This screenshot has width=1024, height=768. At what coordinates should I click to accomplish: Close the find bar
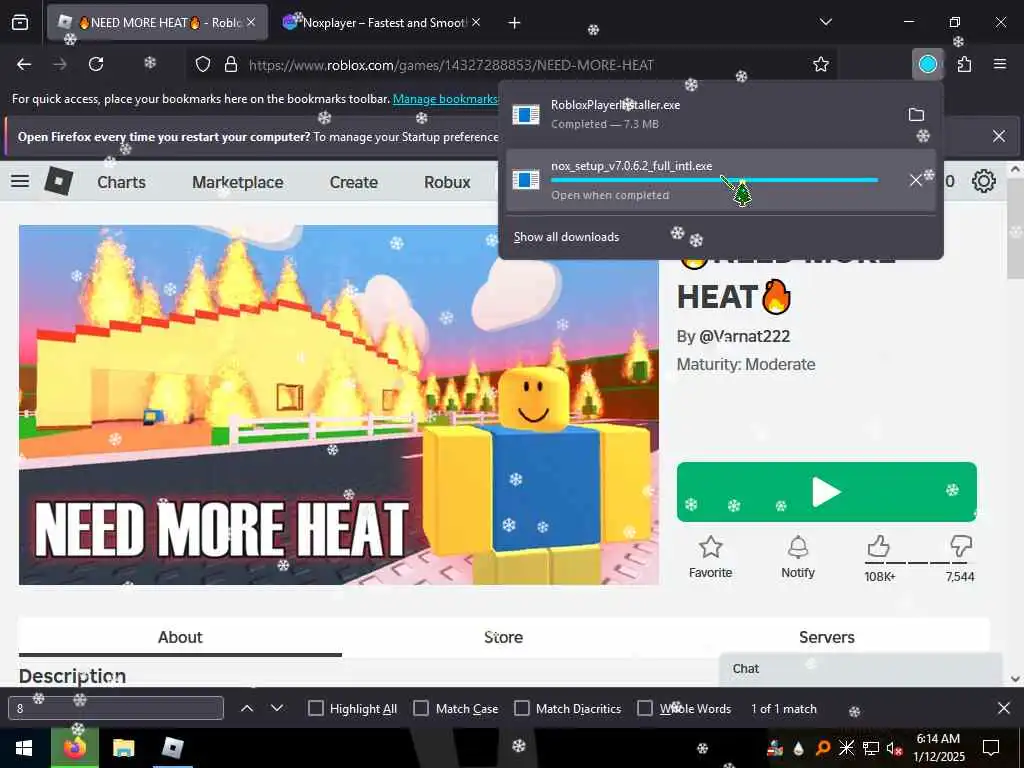coord(1004,708)
